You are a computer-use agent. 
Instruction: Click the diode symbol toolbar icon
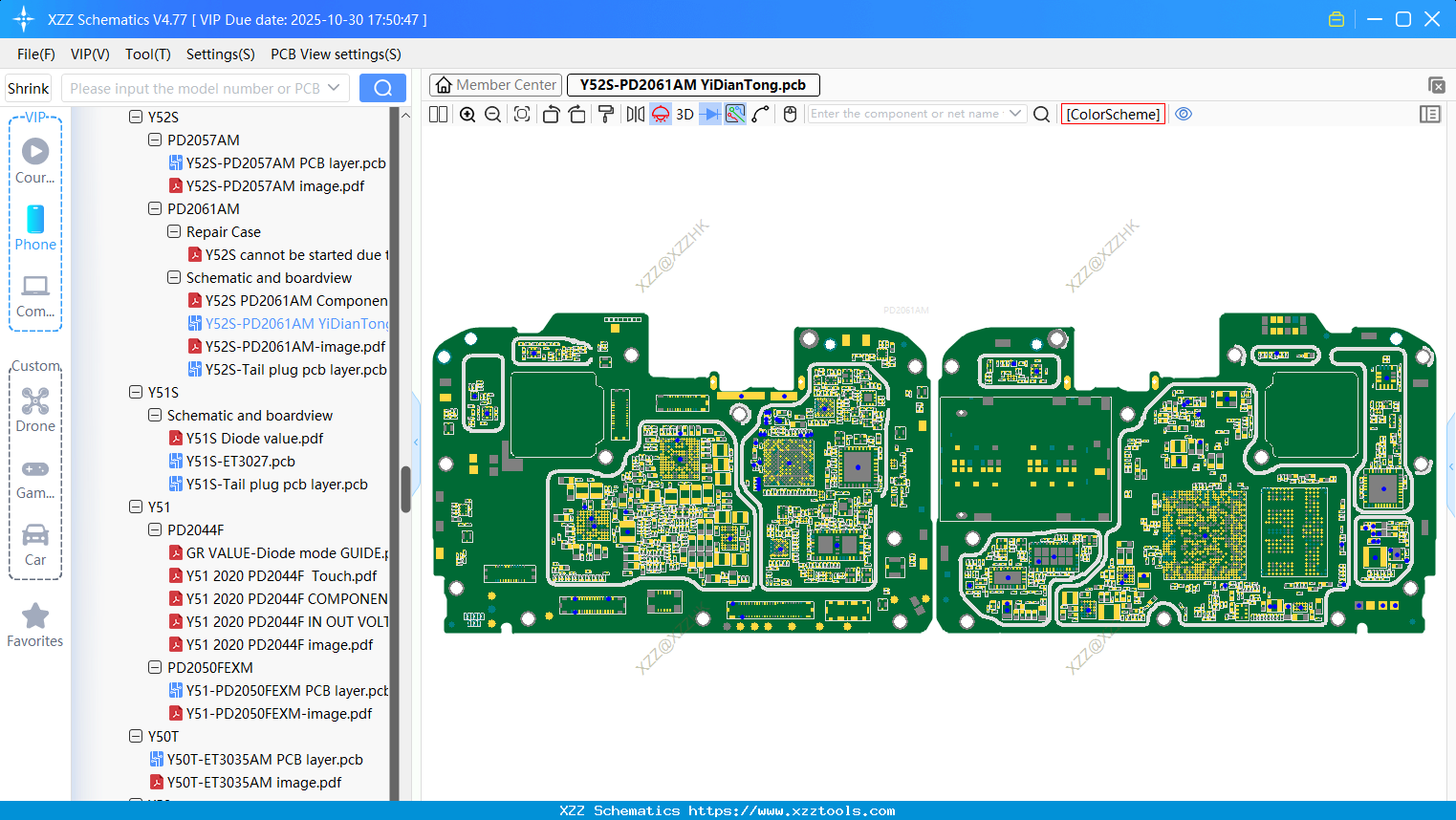710,115
